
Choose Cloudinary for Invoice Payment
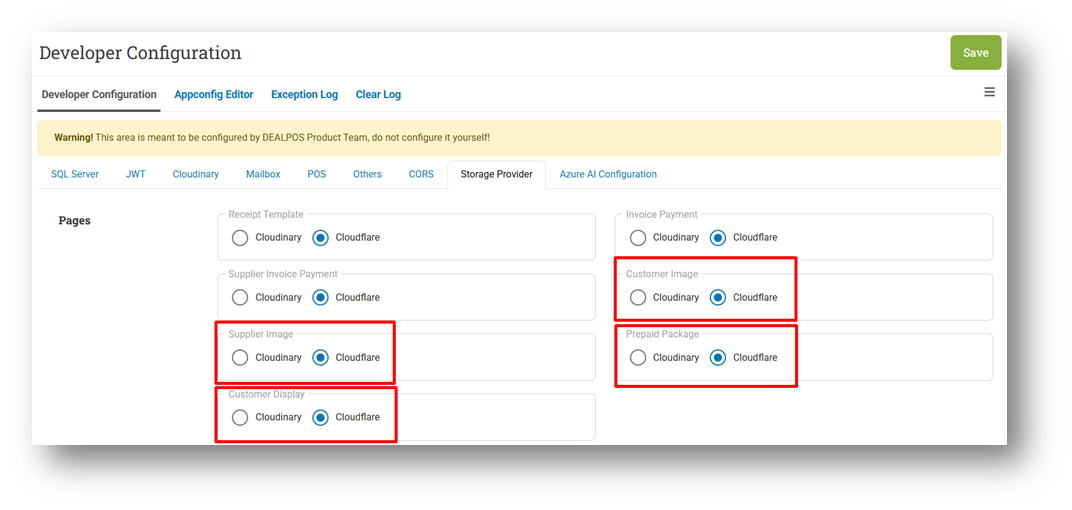[x=638, y=238]
